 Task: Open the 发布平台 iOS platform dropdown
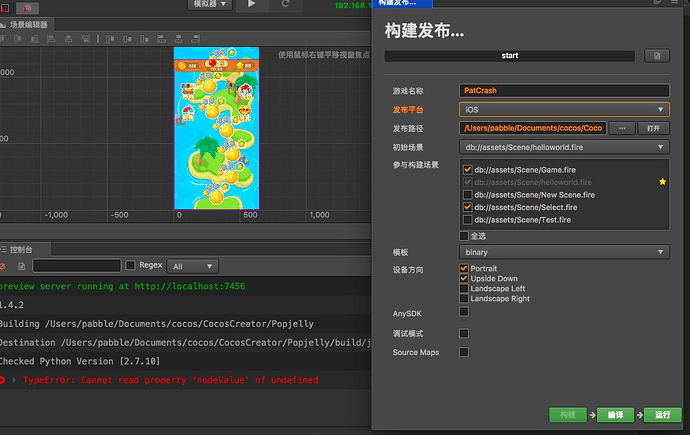point(564,109)
